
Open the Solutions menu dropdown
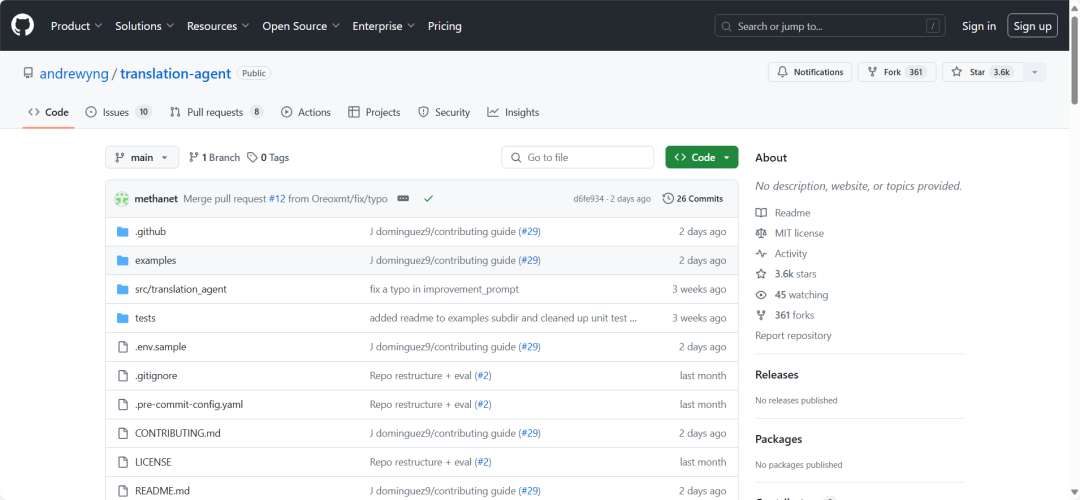click(144, 26)
